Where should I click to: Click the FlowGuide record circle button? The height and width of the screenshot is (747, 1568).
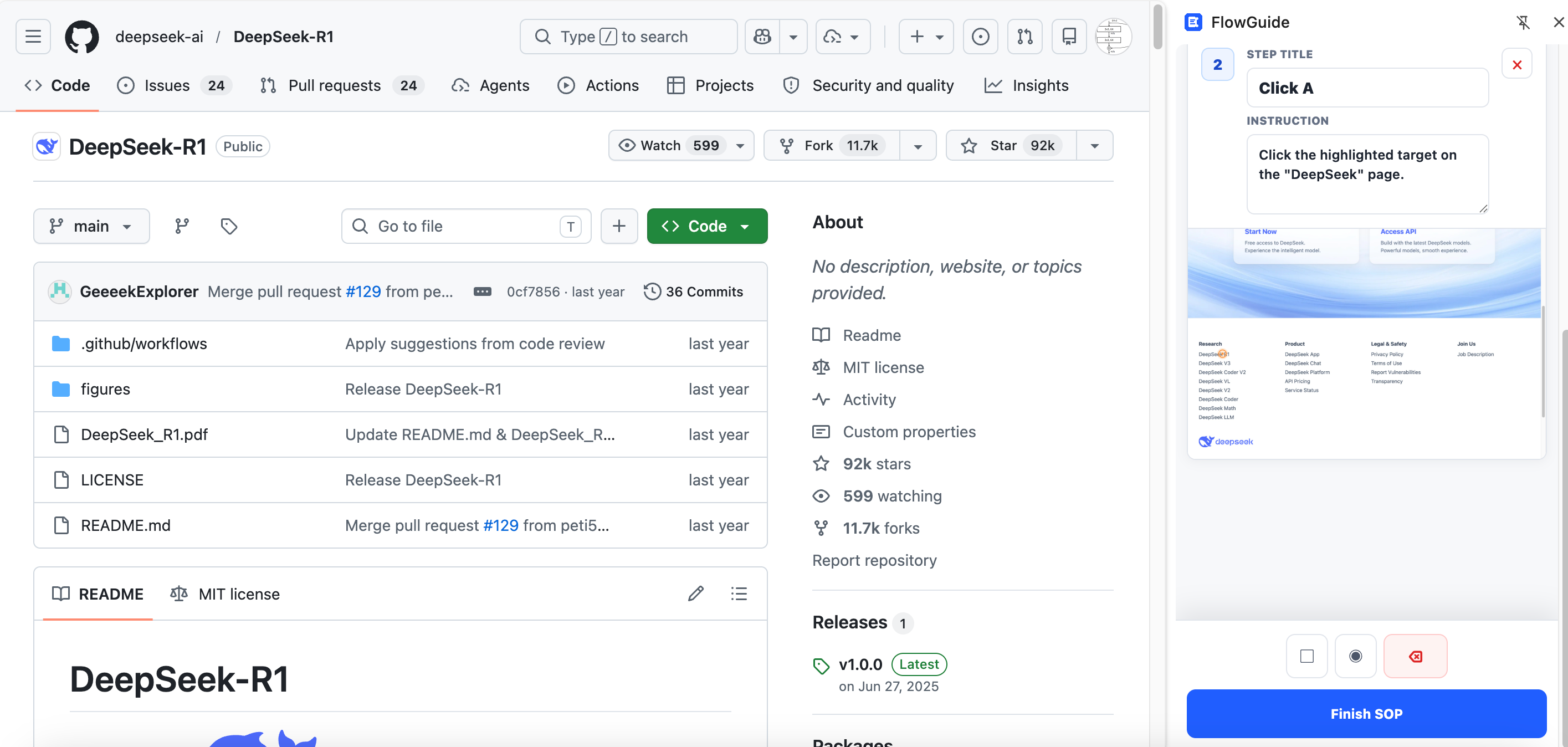[1355, 656]
